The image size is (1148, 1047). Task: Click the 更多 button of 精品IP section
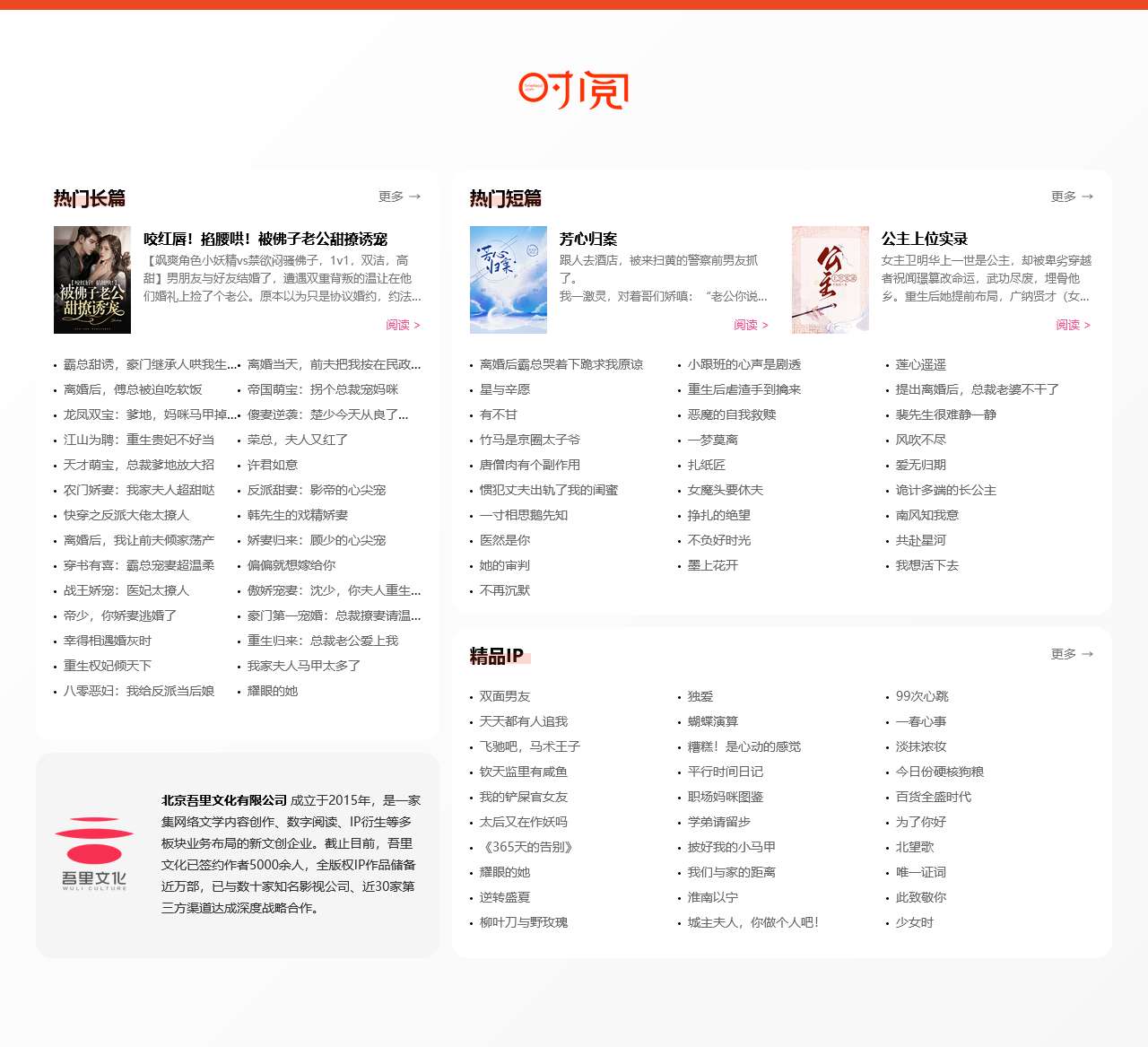[x=1062, y=655]
